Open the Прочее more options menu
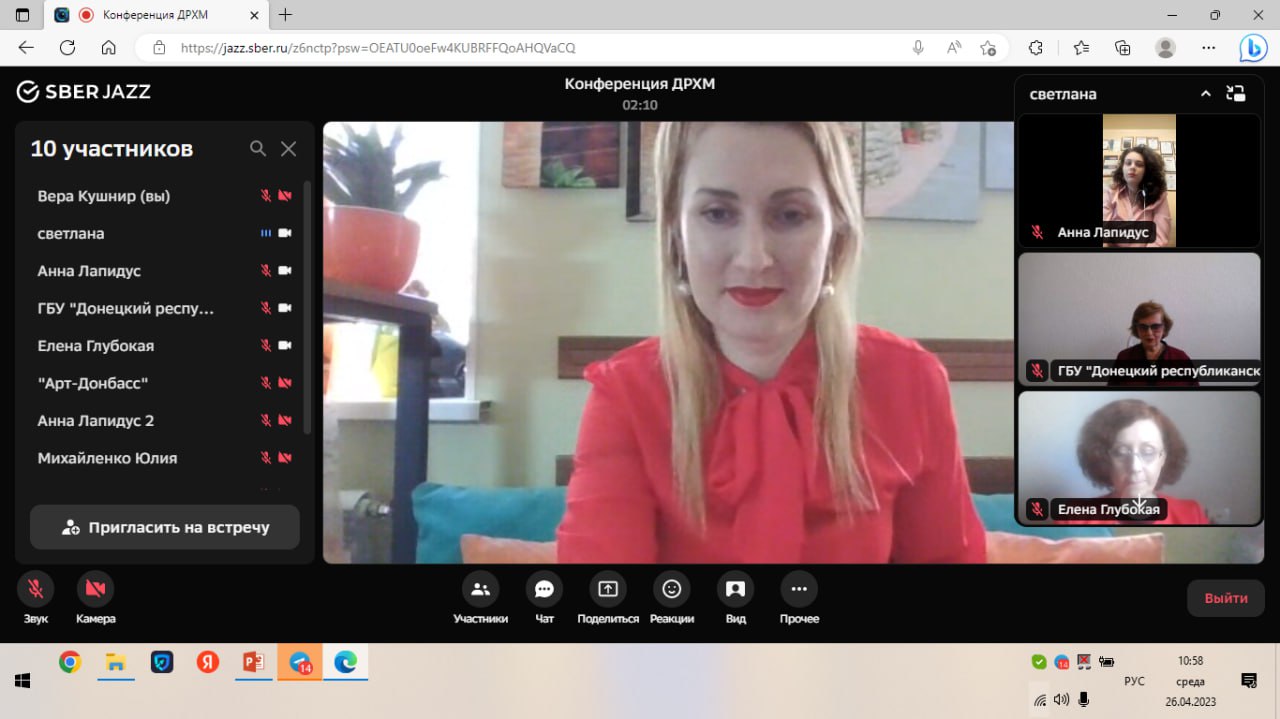Screen dimensions: 1280x719 click(x=799, y=589)
